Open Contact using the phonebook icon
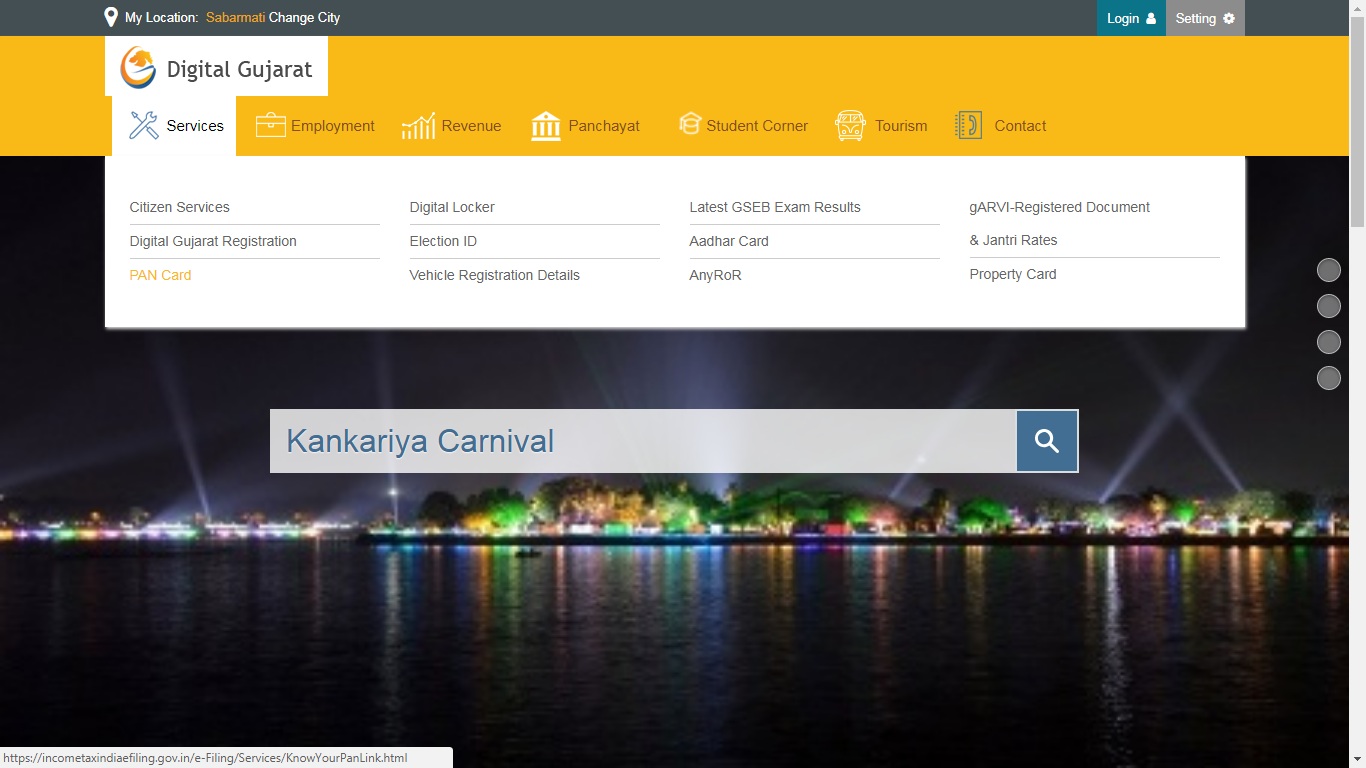 pos(968,124)
